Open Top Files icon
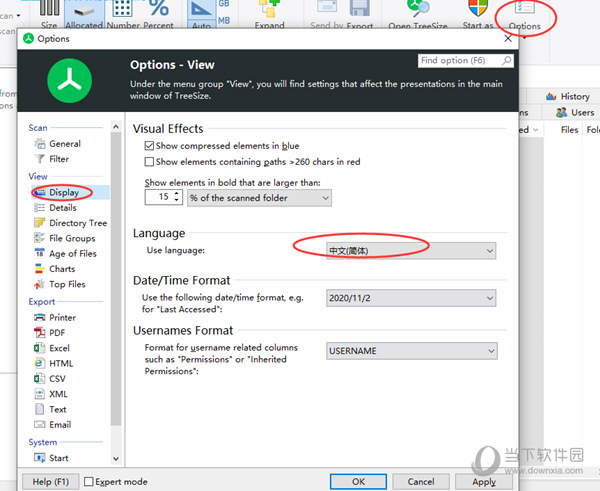This screenshot has height=491, width=600. point(39,284)
